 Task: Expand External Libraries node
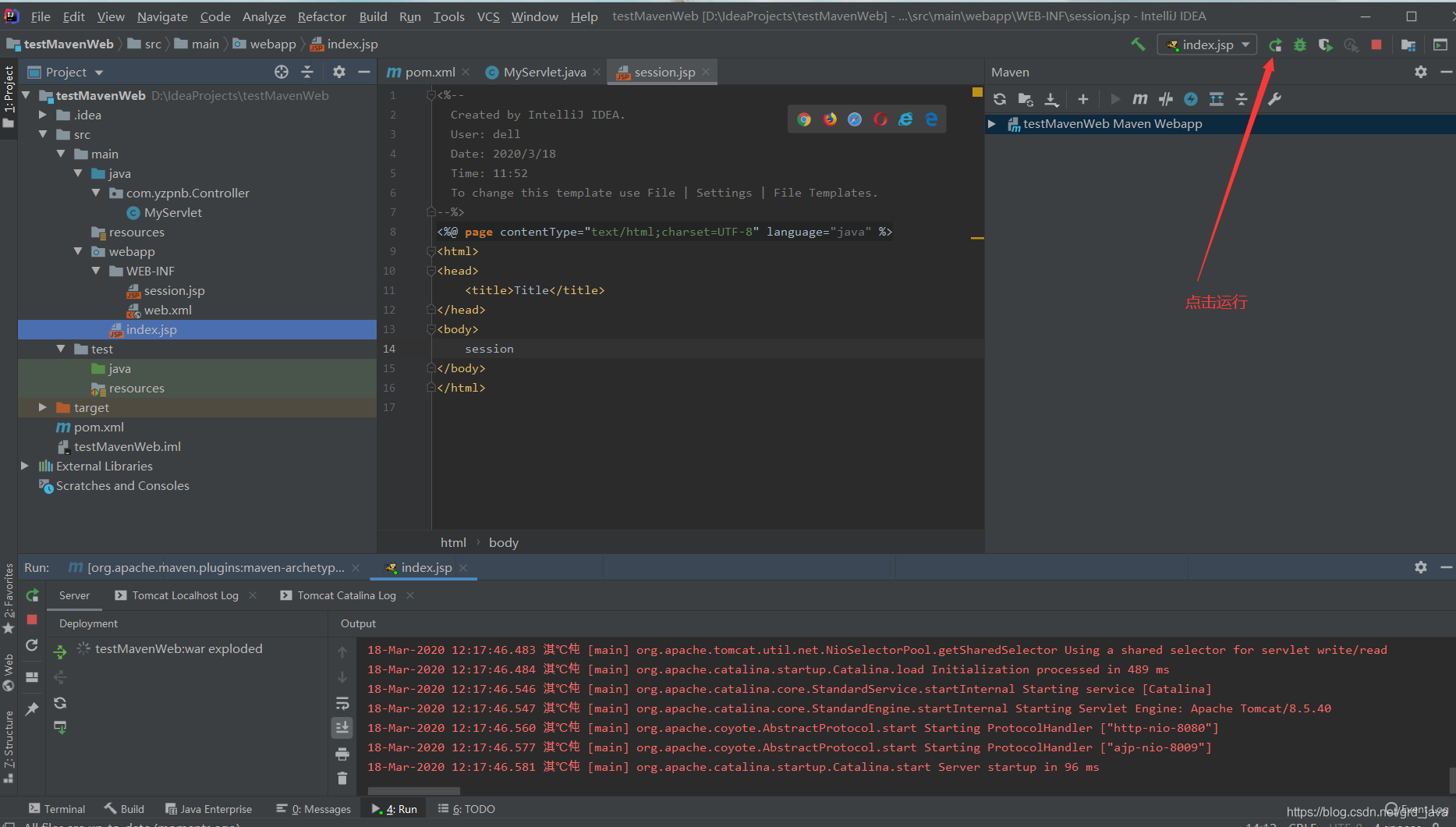click(25, 466)
